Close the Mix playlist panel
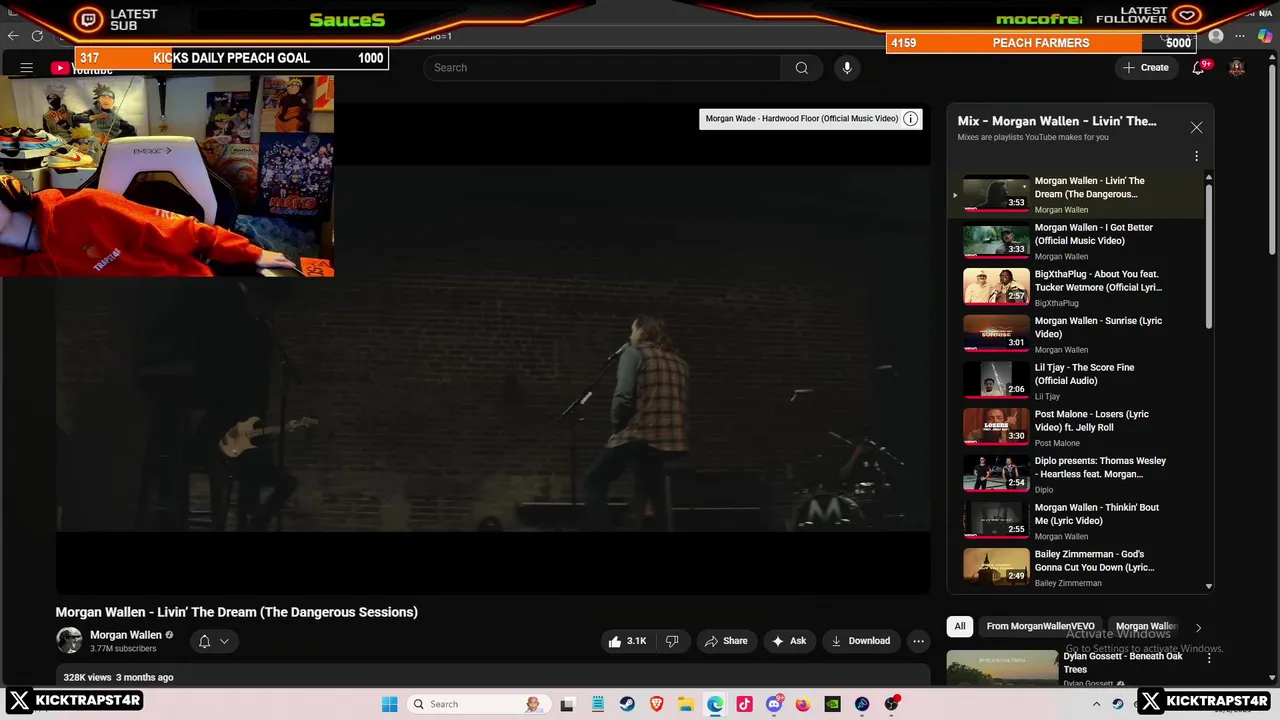This screenshot has width=1280, height=720. pyautogui.click(x=1196, y=128)
